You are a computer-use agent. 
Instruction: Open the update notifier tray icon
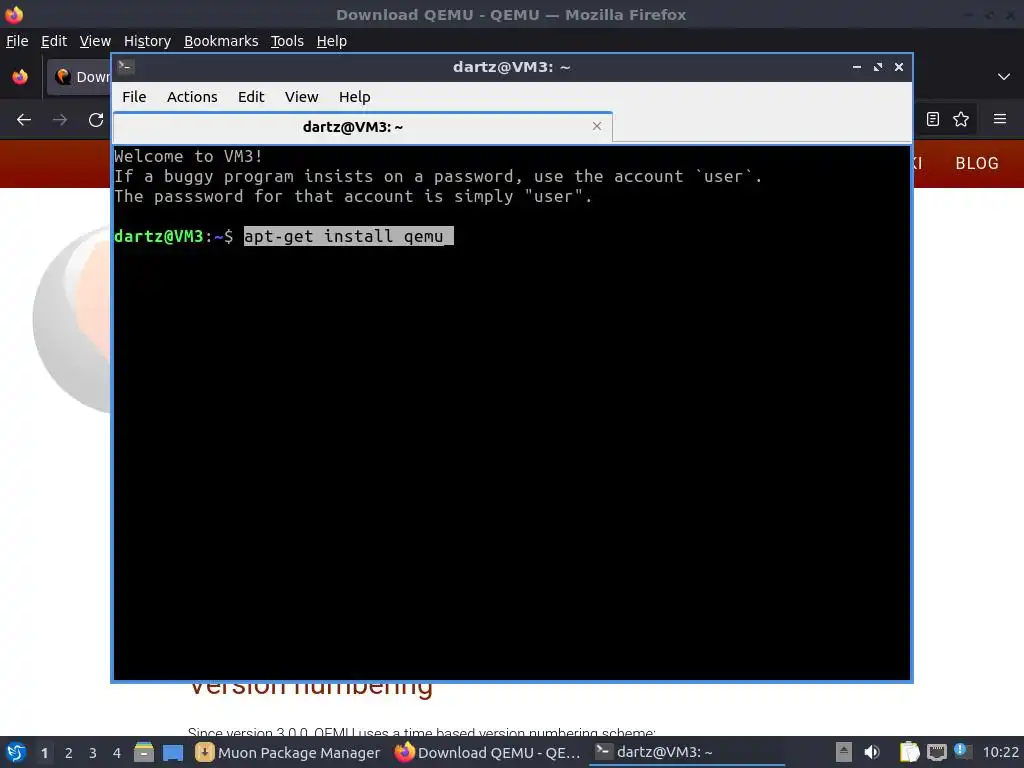point(962,751)
